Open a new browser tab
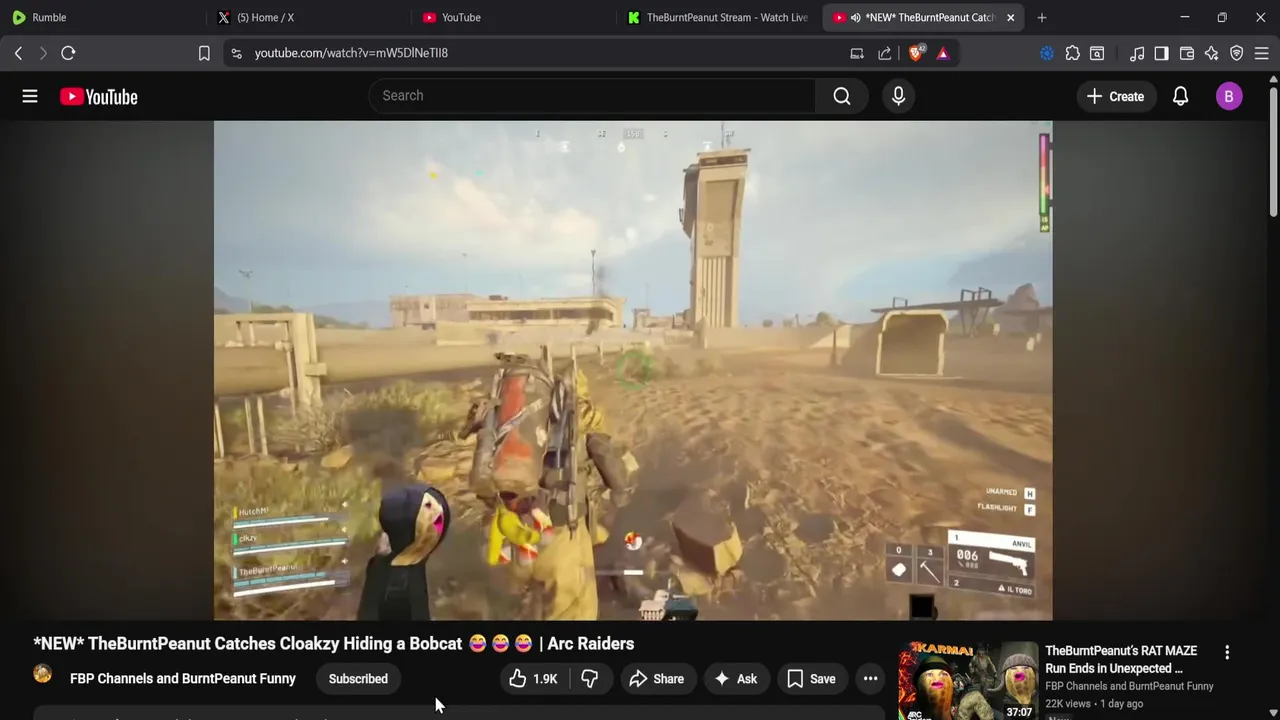The height and width of the screenshot is (720, 1280). tap(1042, 17)
